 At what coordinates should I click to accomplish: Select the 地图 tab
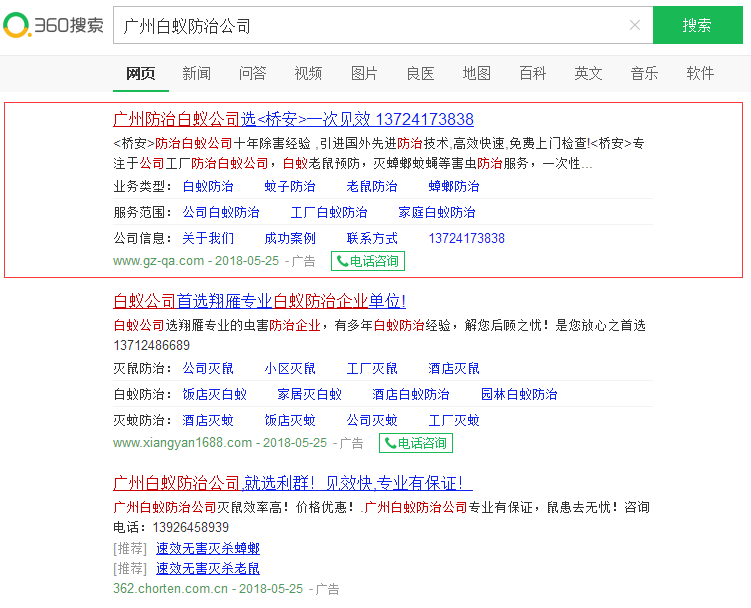(x=477, y=73)
